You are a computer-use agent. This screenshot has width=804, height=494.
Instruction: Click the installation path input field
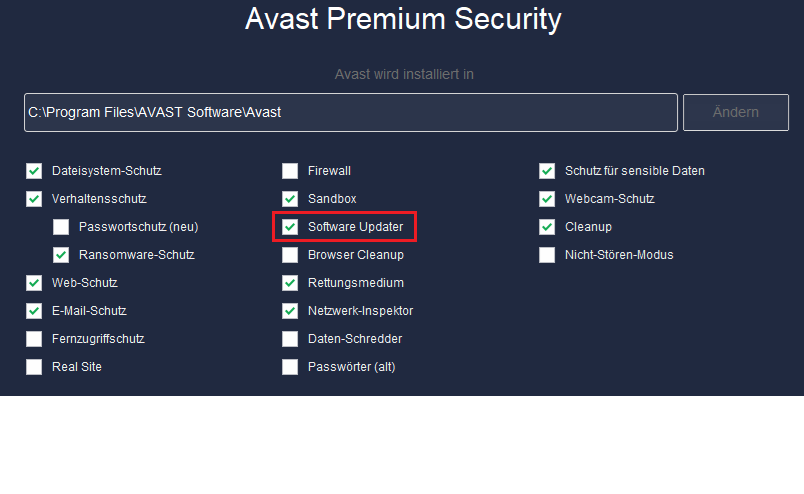[x=351, y=112]
